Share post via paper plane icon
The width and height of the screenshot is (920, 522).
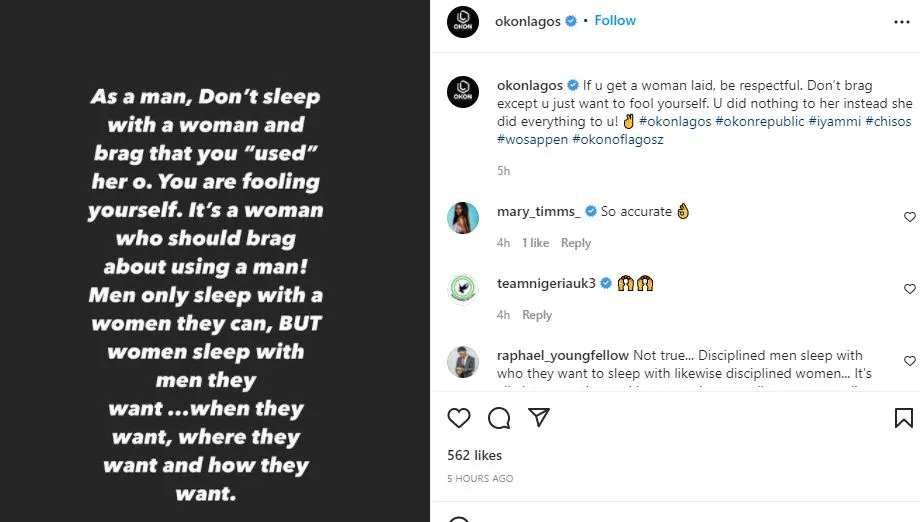click(539, 418)
